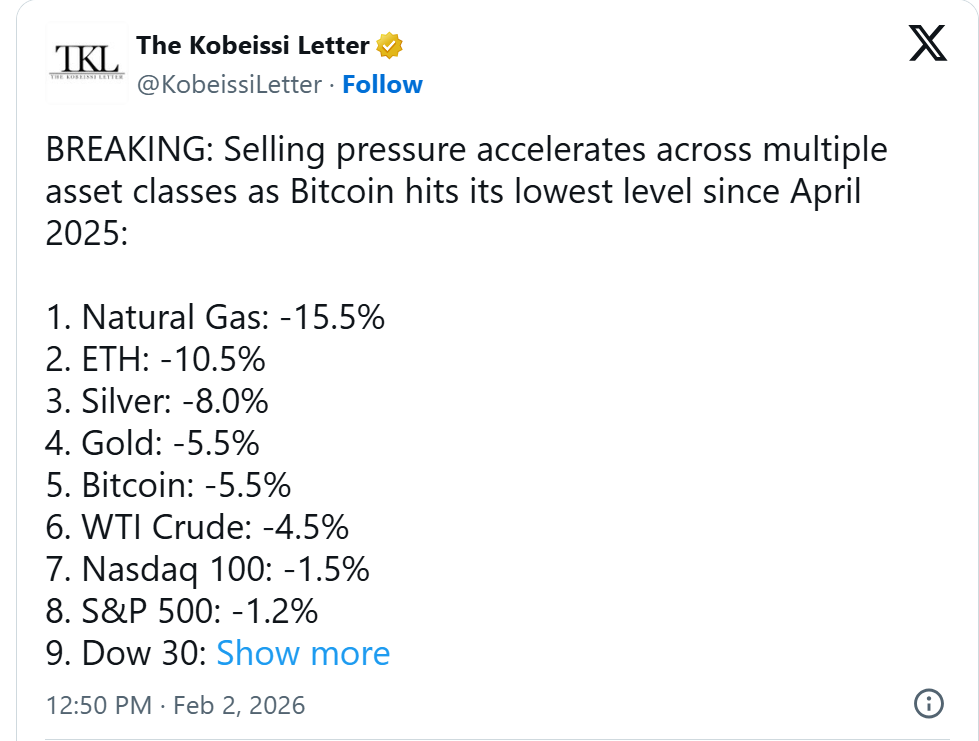979x741 pixels.
Task: Select the Nasdaq 100 -1.5% line
Action: coord(208,569)
